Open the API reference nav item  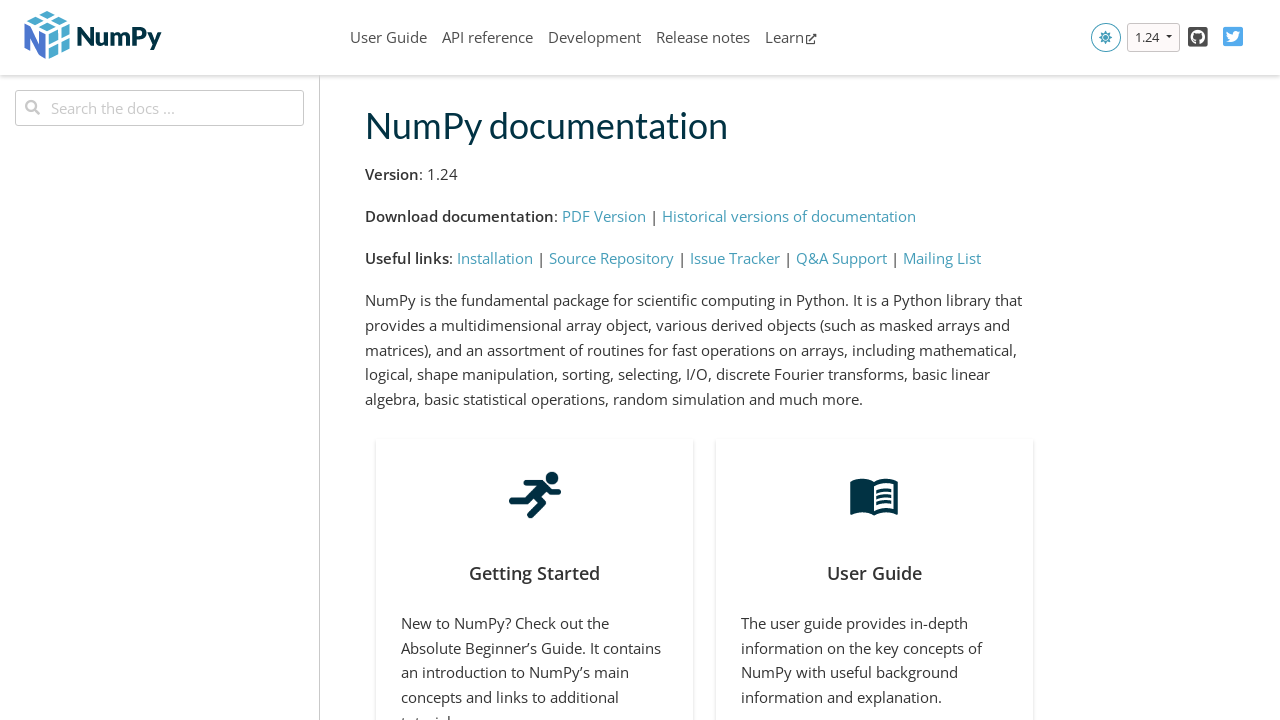click(487, 37)
